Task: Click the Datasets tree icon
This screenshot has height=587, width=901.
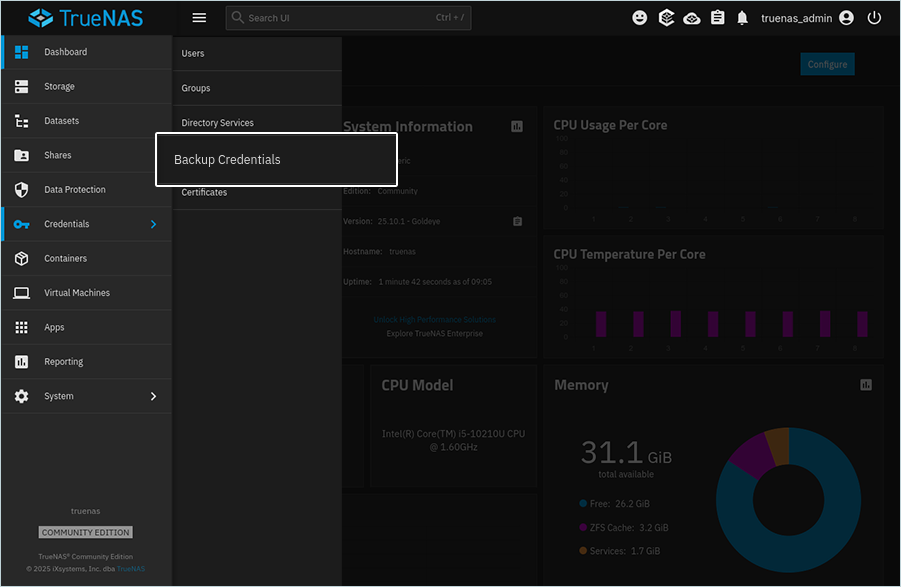Action: [x=21, y=121]
